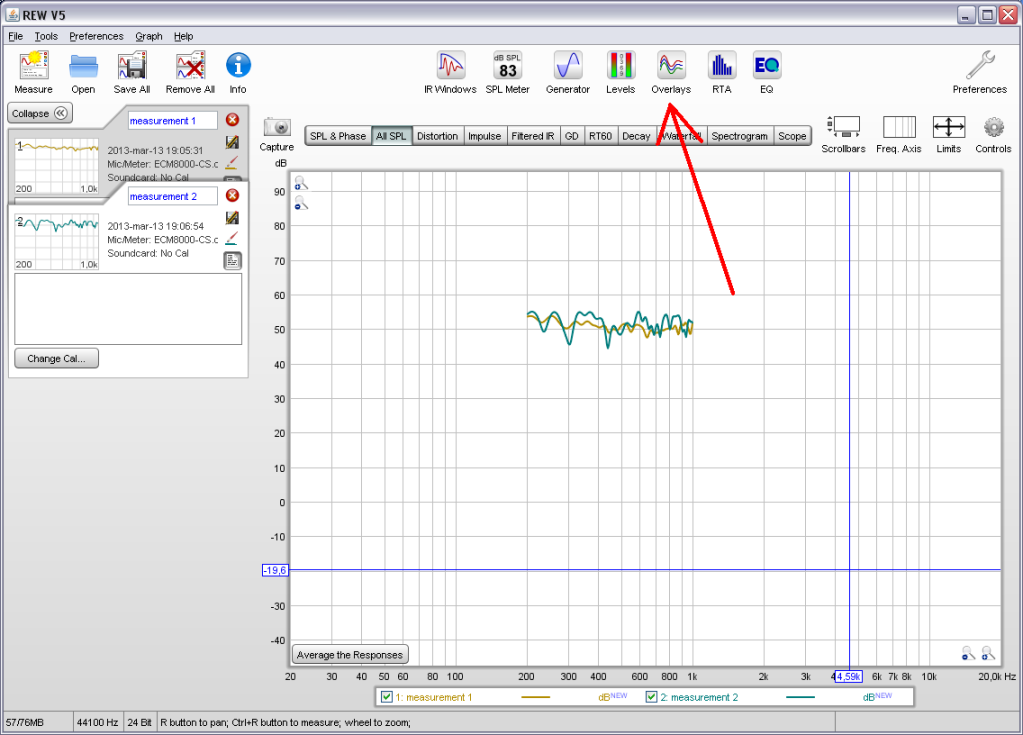Launch the signal Generator

pyautogui.click(x=567, y=67)
